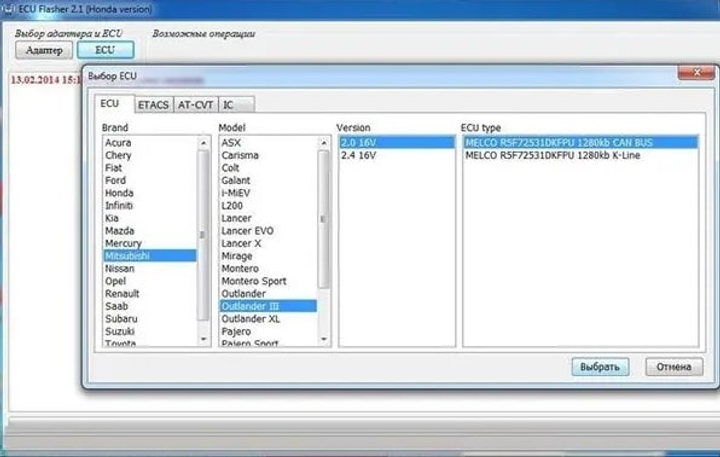This screenshot has height=457, width=720.
Task: Select Suzuki brand
Action: [x=150, y=331]
